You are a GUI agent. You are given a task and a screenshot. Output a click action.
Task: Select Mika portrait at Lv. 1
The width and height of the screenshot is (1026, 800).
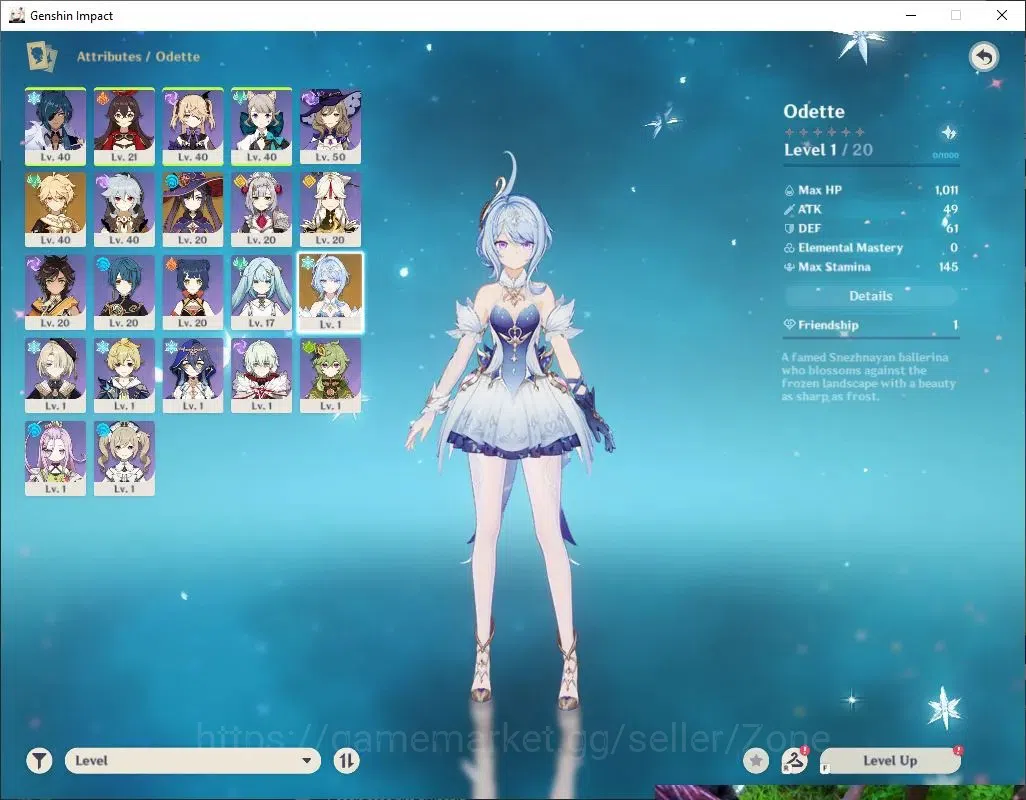pos(124,375)
